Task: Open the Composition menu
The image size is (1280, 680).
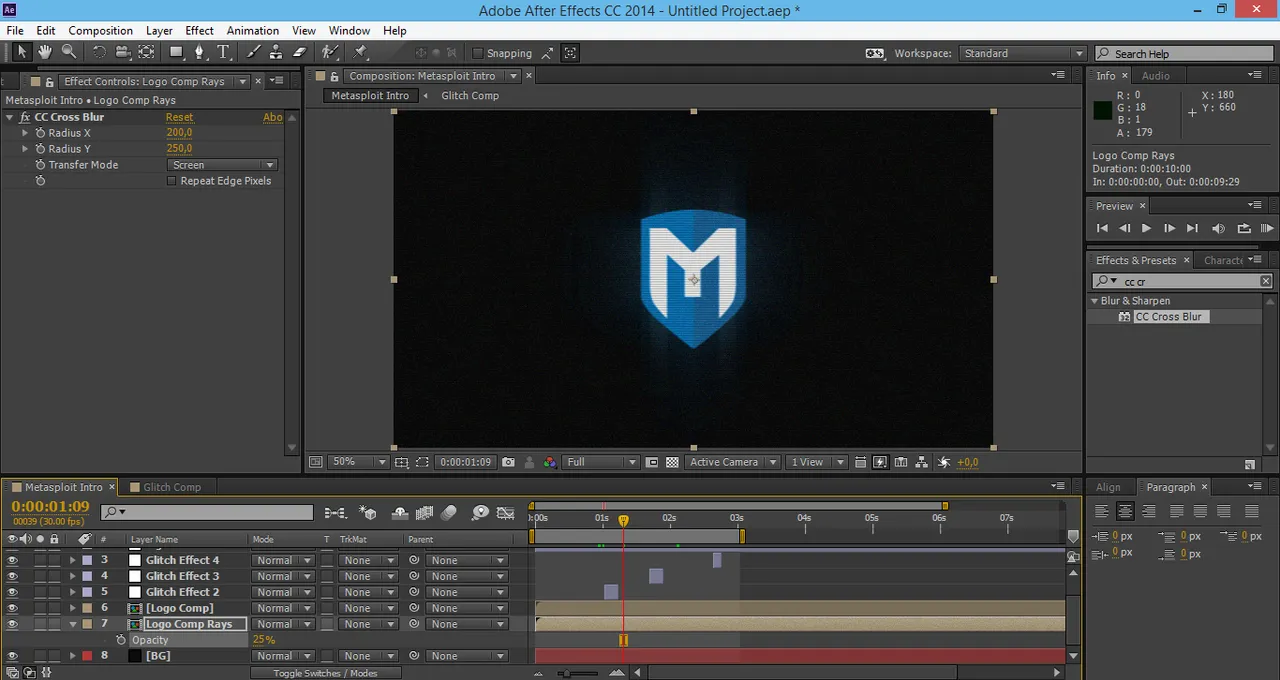Action: (x=100, y=31)
